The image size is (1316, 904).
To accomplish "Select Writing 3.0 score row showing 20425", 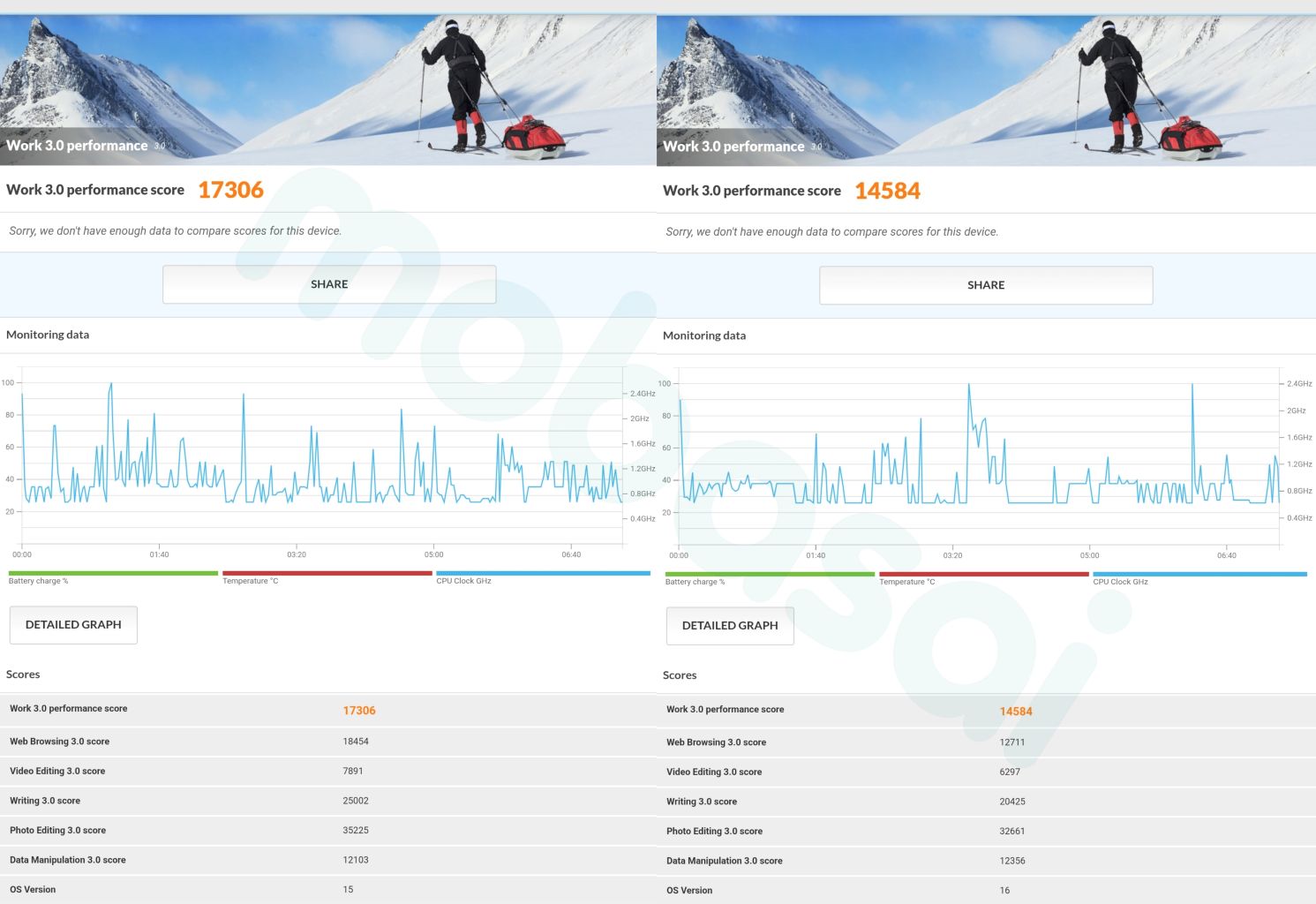I will tap(985, 802).
